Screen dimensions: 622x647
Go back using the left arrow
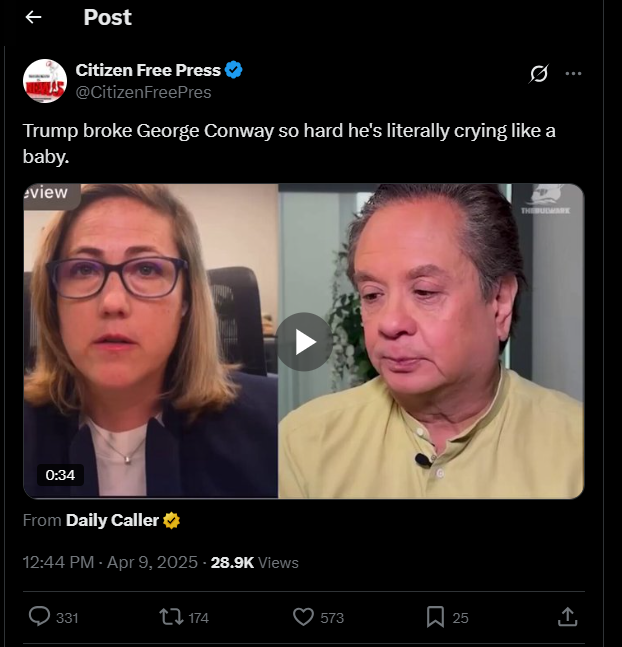point(33,17)
